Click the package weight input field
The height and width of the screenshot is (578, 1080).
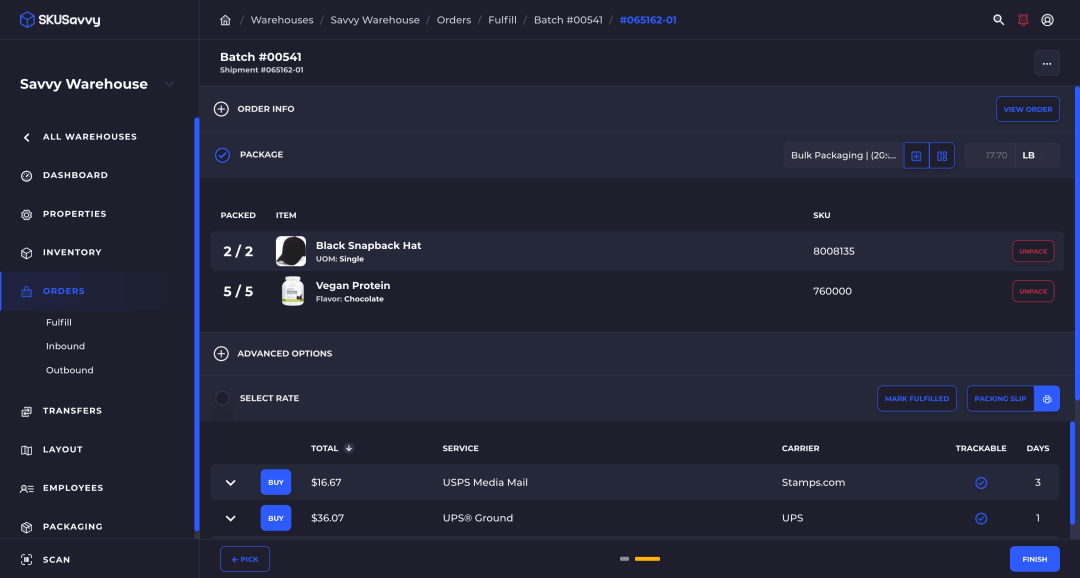coord(990,156)
